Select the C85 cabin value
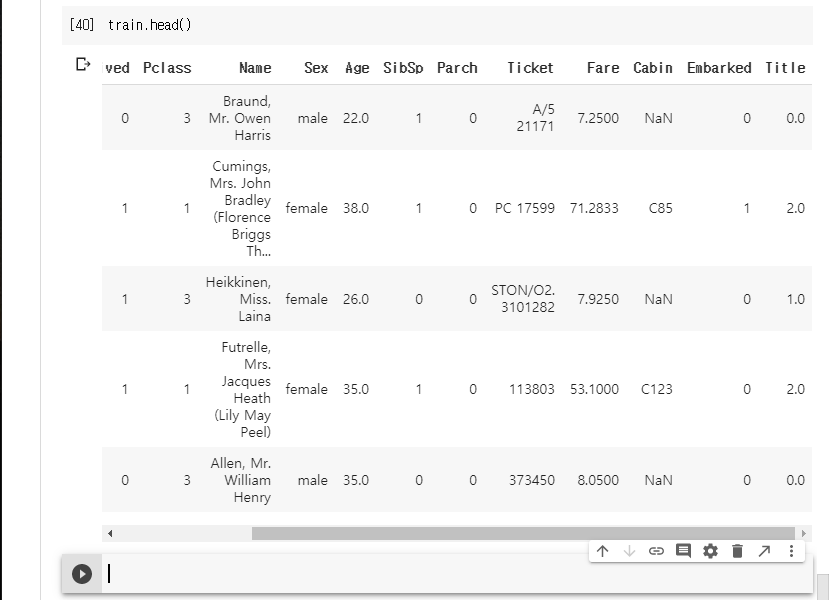This screenshot has width=829, height=600. [660, 208]
